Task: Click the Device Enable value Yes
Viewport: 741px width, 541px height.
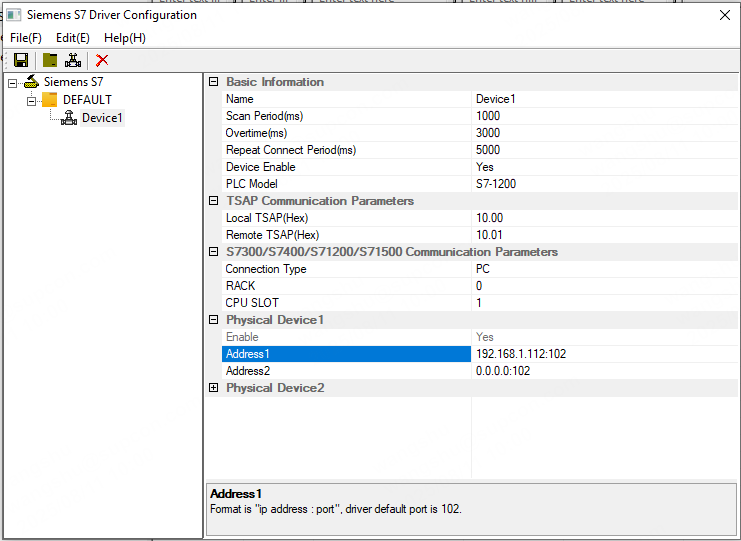Action: coord(485,167)
